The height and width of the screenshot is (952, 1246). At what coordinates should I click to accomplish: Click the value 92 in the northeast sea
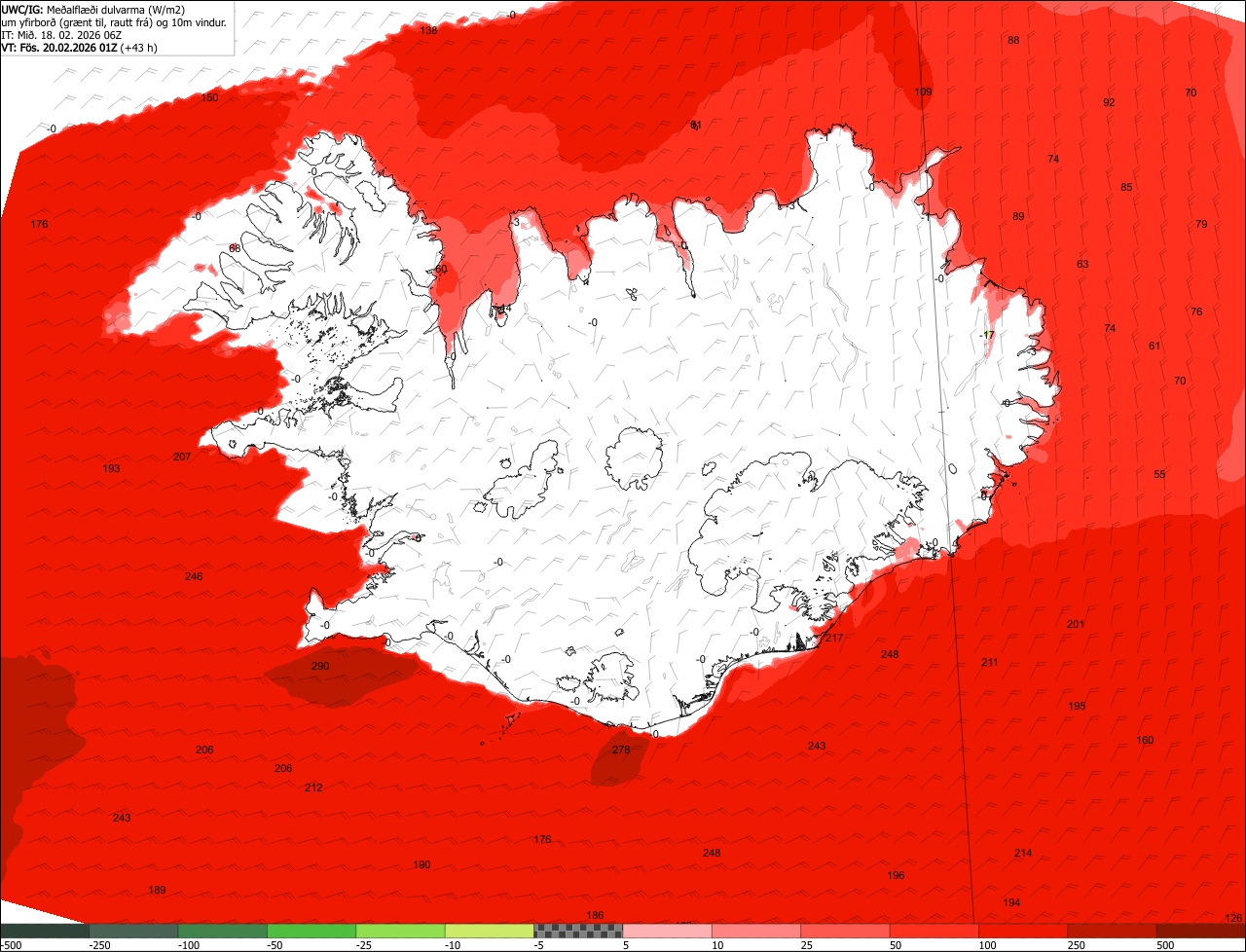pos(1109,102)
